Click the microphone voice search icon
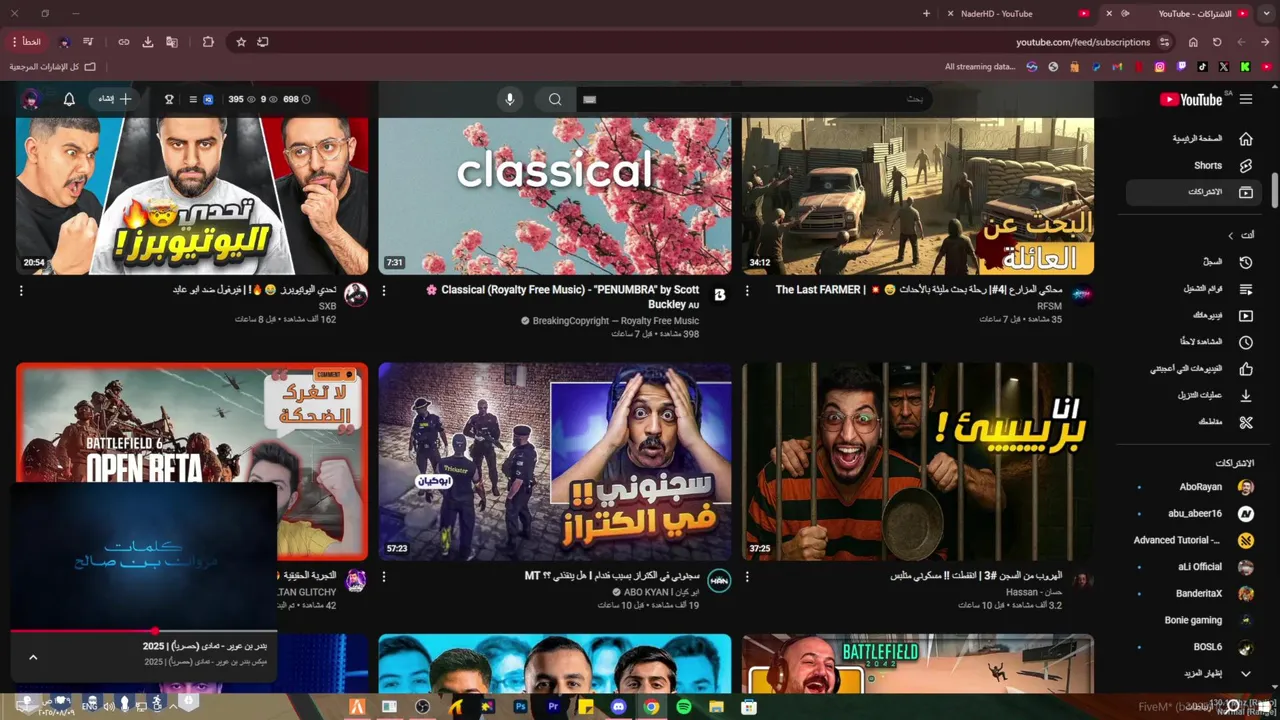 510,99
